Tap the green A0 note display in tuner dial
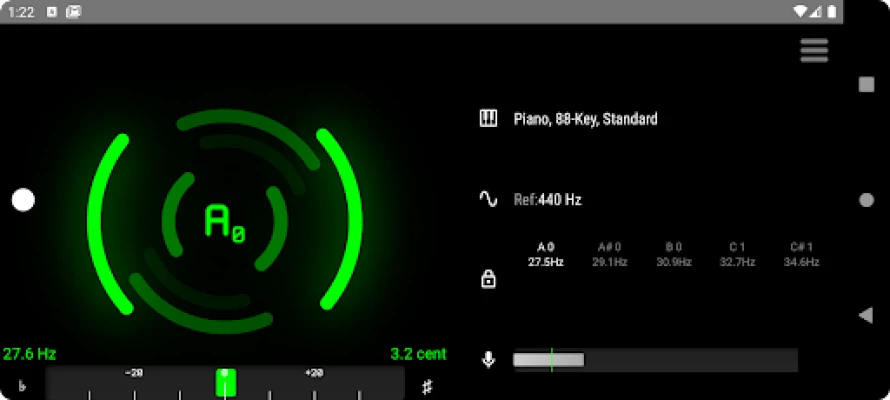Viewport: 890px width, 400px height. (x=225, y=222)
